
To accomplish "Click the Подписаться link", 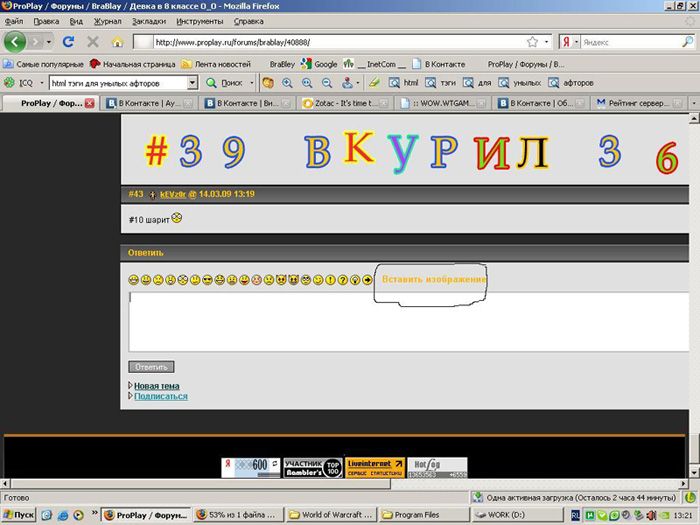I will click(x=160, y=396).
